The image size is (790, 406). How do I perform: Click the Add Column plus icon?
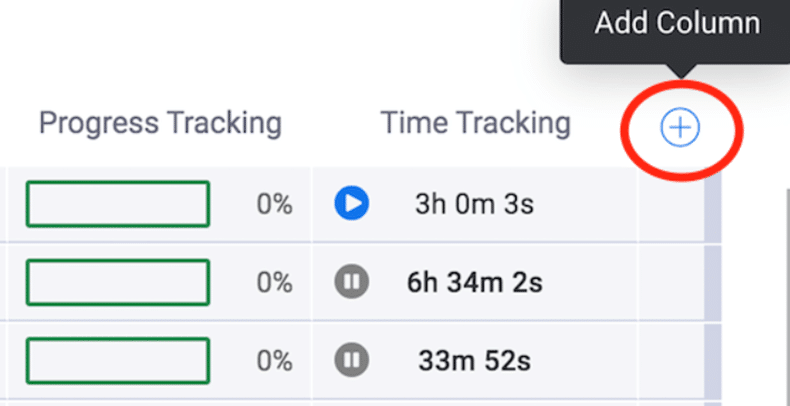coord(680,128)
